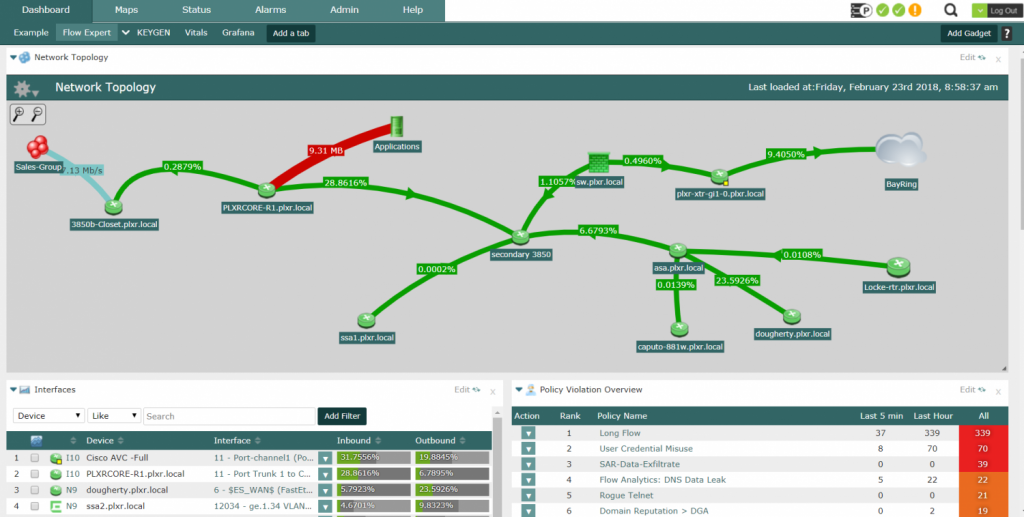Screen dimensions: 1024x517
Task: Select the secondary 3850 router node
Action: (520, 236)
